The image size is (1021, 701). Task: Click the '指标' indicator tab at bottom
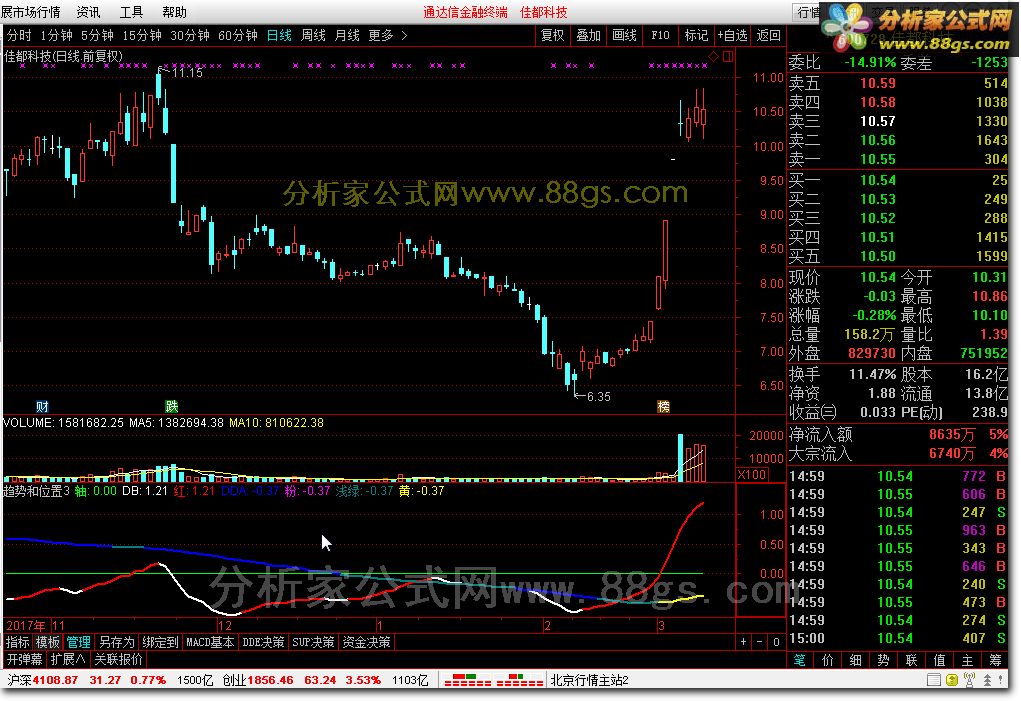(x=18, y=642)
